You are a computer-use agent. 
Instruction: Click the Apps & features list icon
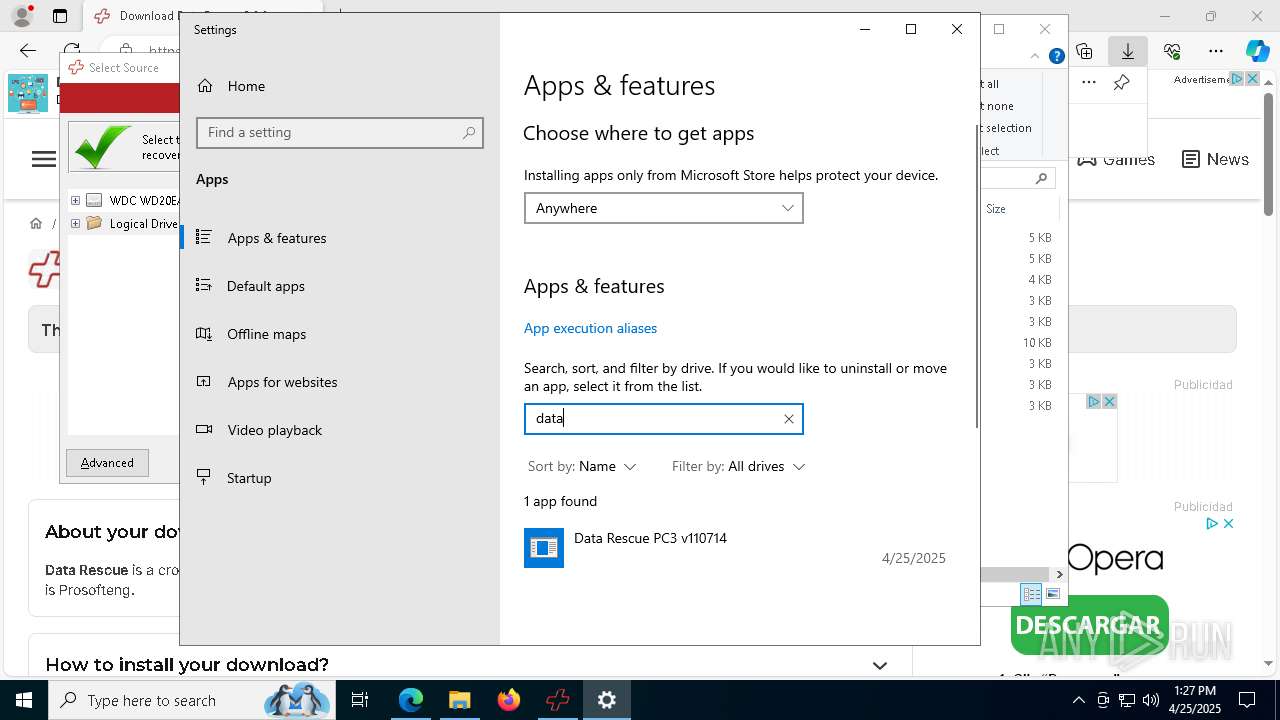click(x=204, y=237)
